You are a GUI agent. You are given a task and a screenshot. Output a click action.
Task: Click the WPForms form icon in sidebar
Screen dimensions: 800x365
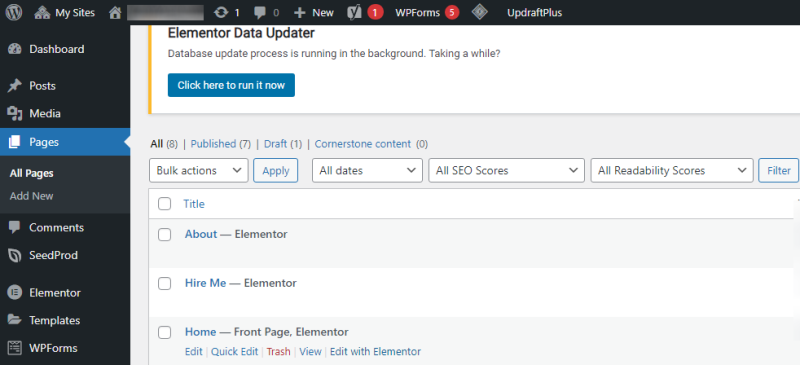pyautogui.click(x=15, y=348)
